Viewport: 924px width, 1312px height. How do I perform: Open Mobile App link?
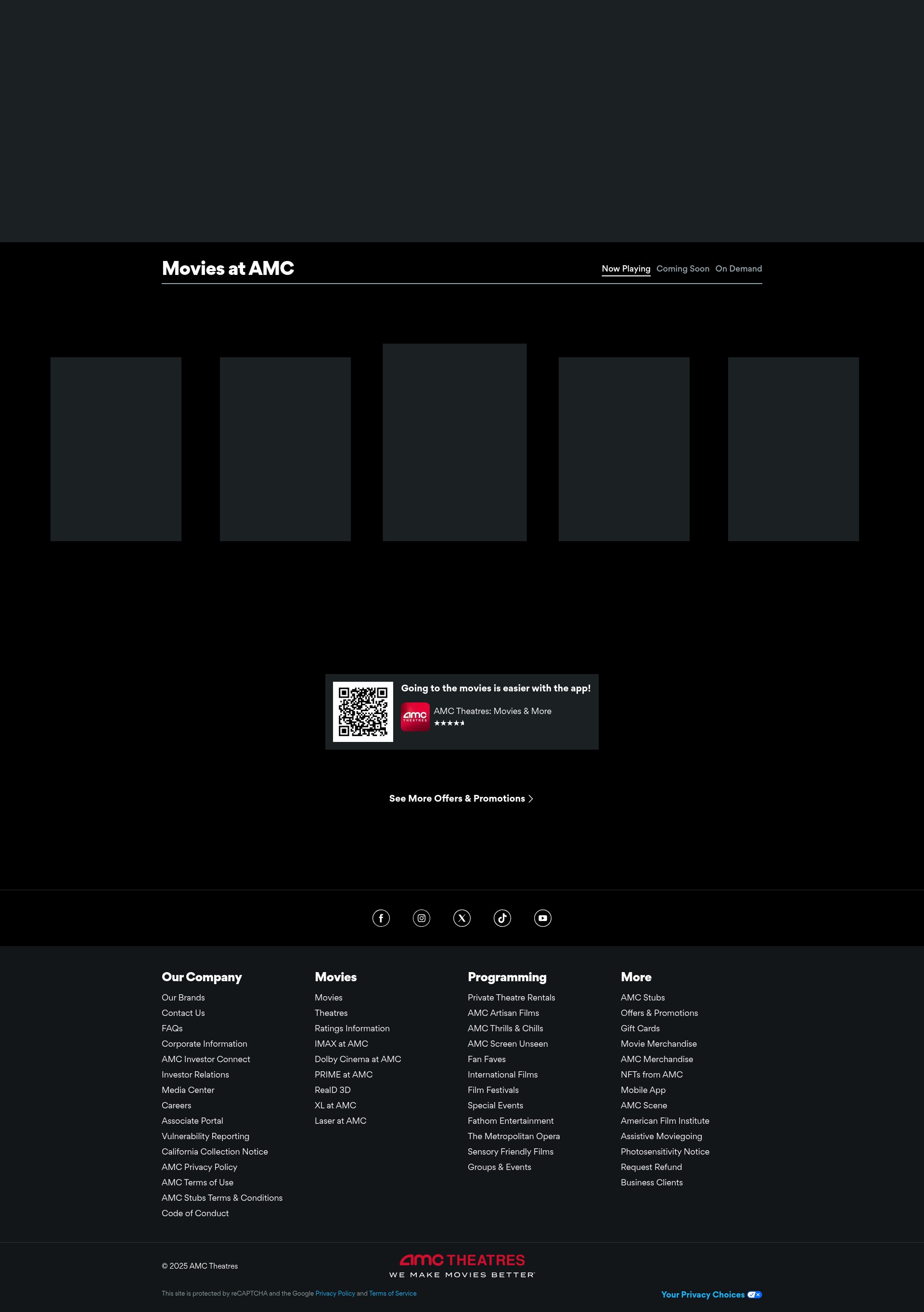coord(643,1090)
